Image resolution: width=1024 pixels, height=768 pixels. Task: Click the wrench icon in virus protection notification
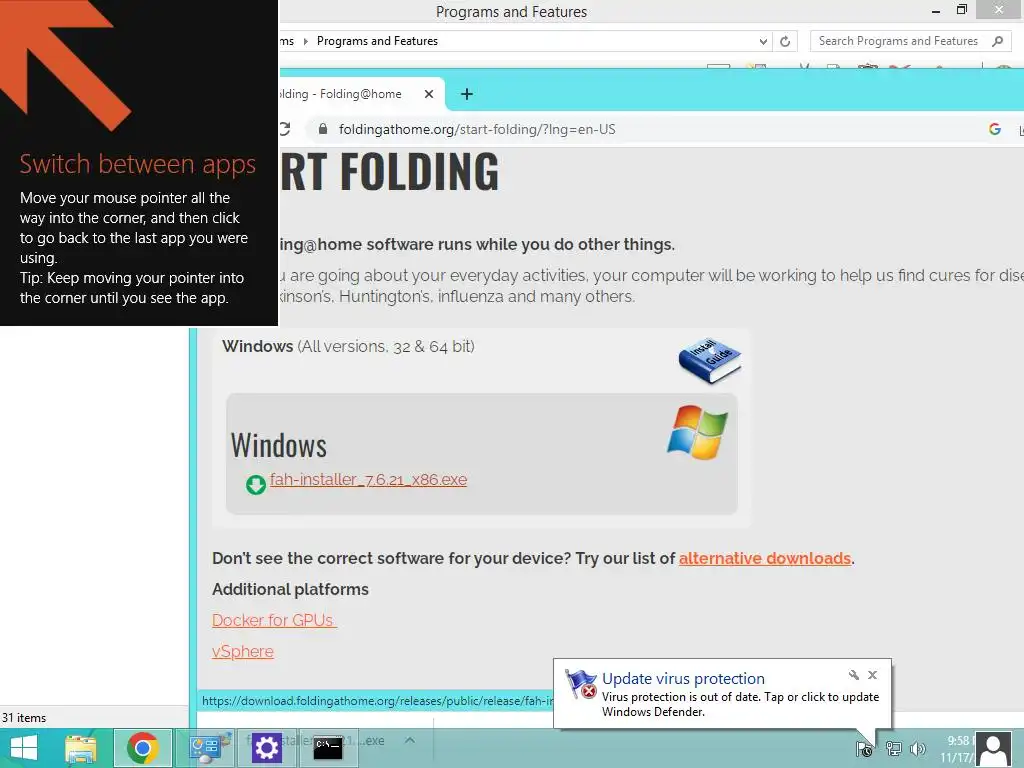click(854, 675)
